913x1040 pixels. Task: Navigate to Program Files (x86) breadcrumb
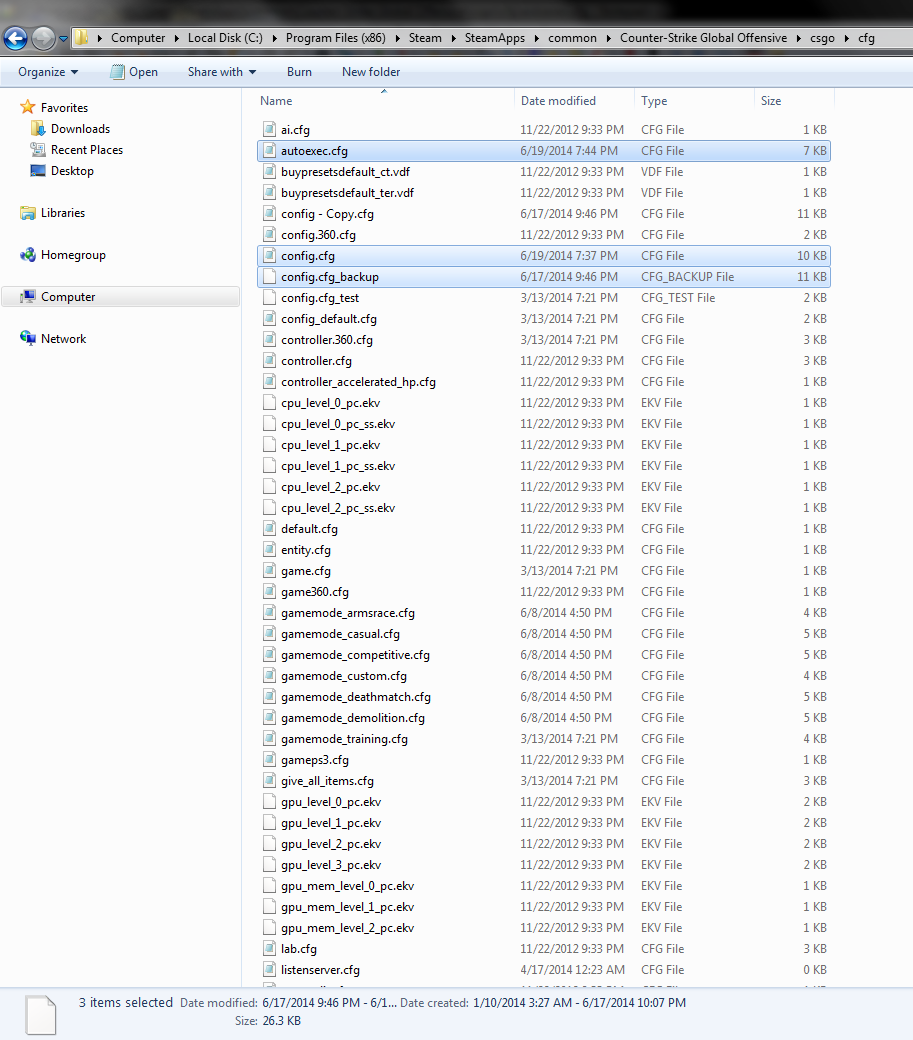[335, 38]
